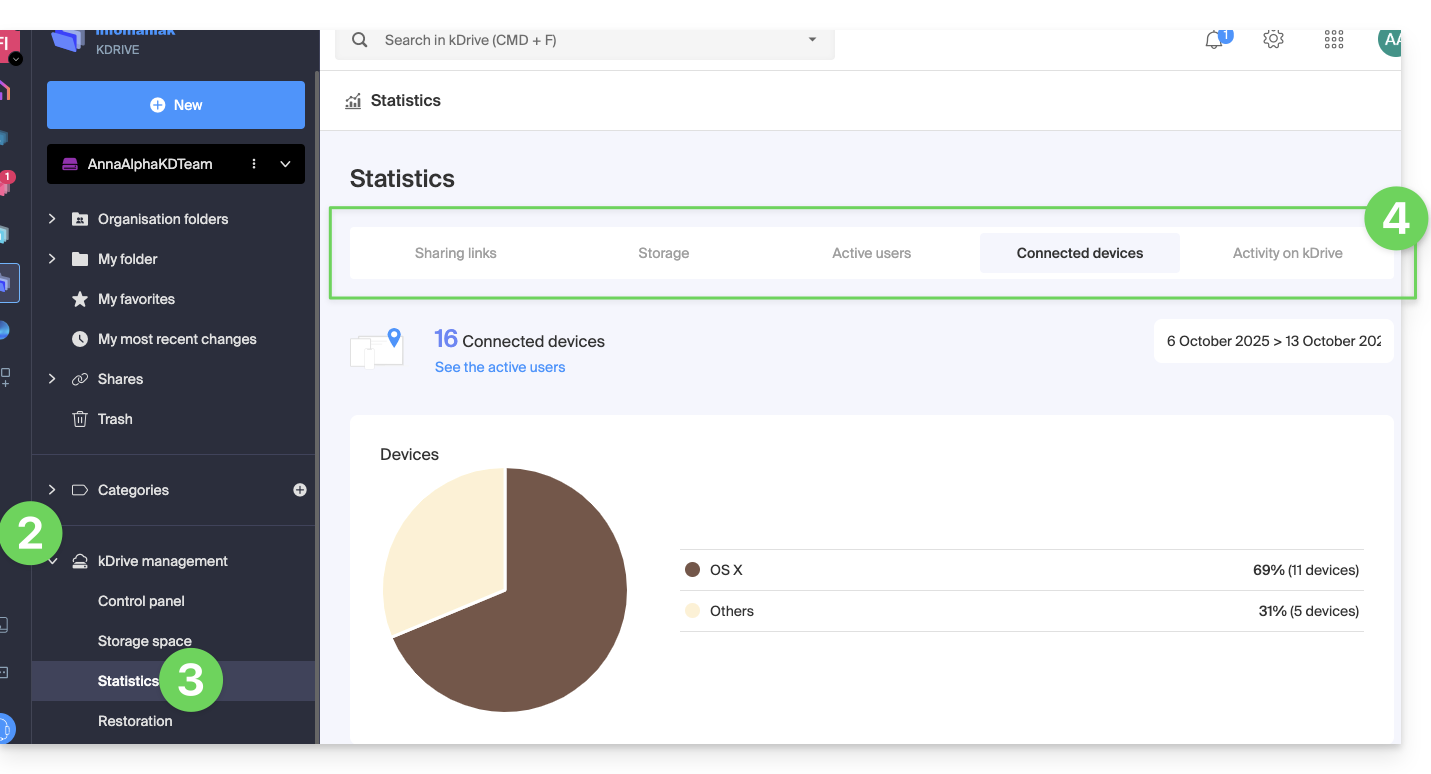Open the search filter dropdown arrow
Screen dimensions: 1431x774
pos(812,40)
